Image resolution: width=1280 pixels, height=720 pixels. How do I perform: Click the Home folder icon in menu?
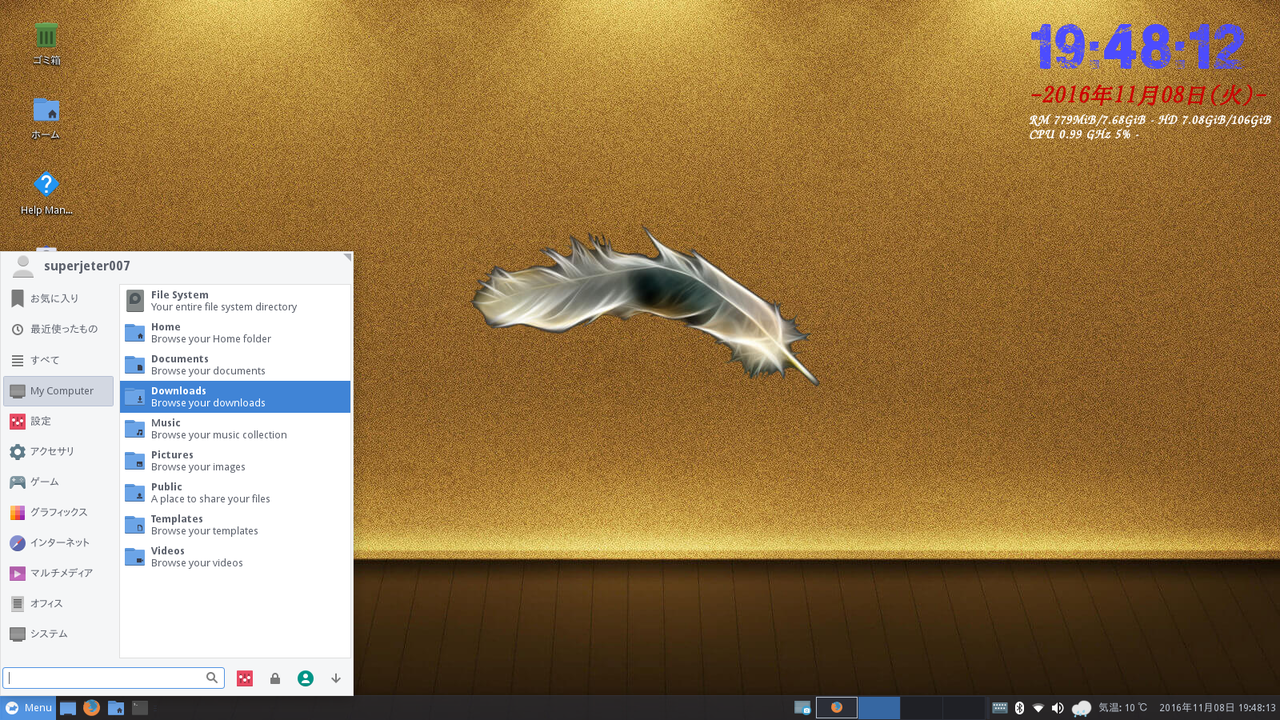click(135, 333)
